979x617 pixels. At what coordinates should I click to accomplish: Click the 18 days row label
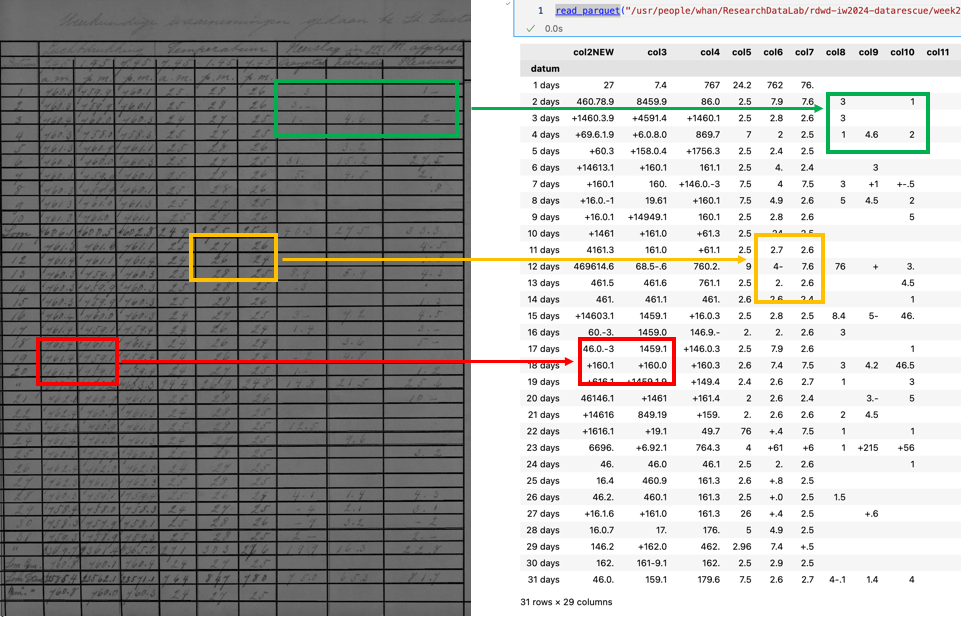pos(543,365)
